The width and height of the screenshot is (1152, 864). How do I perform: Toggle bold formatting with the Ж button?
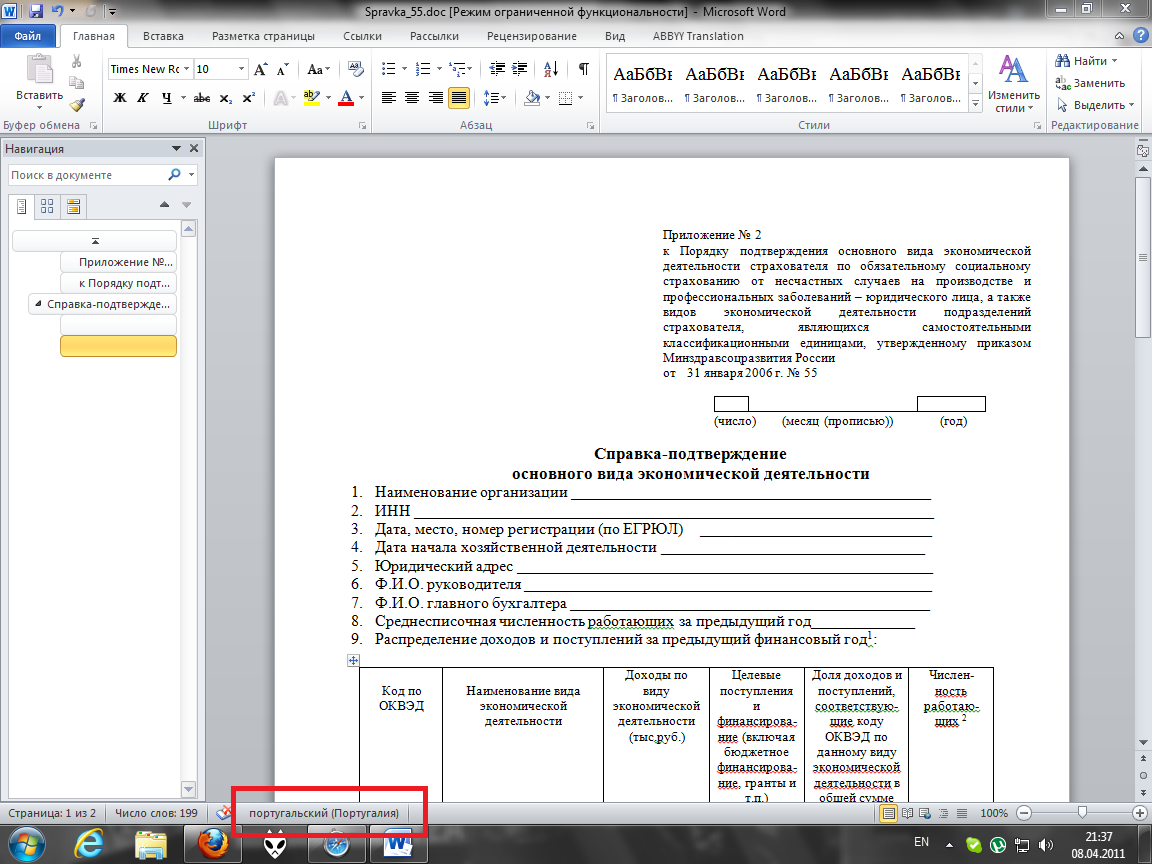coord(120,98)
